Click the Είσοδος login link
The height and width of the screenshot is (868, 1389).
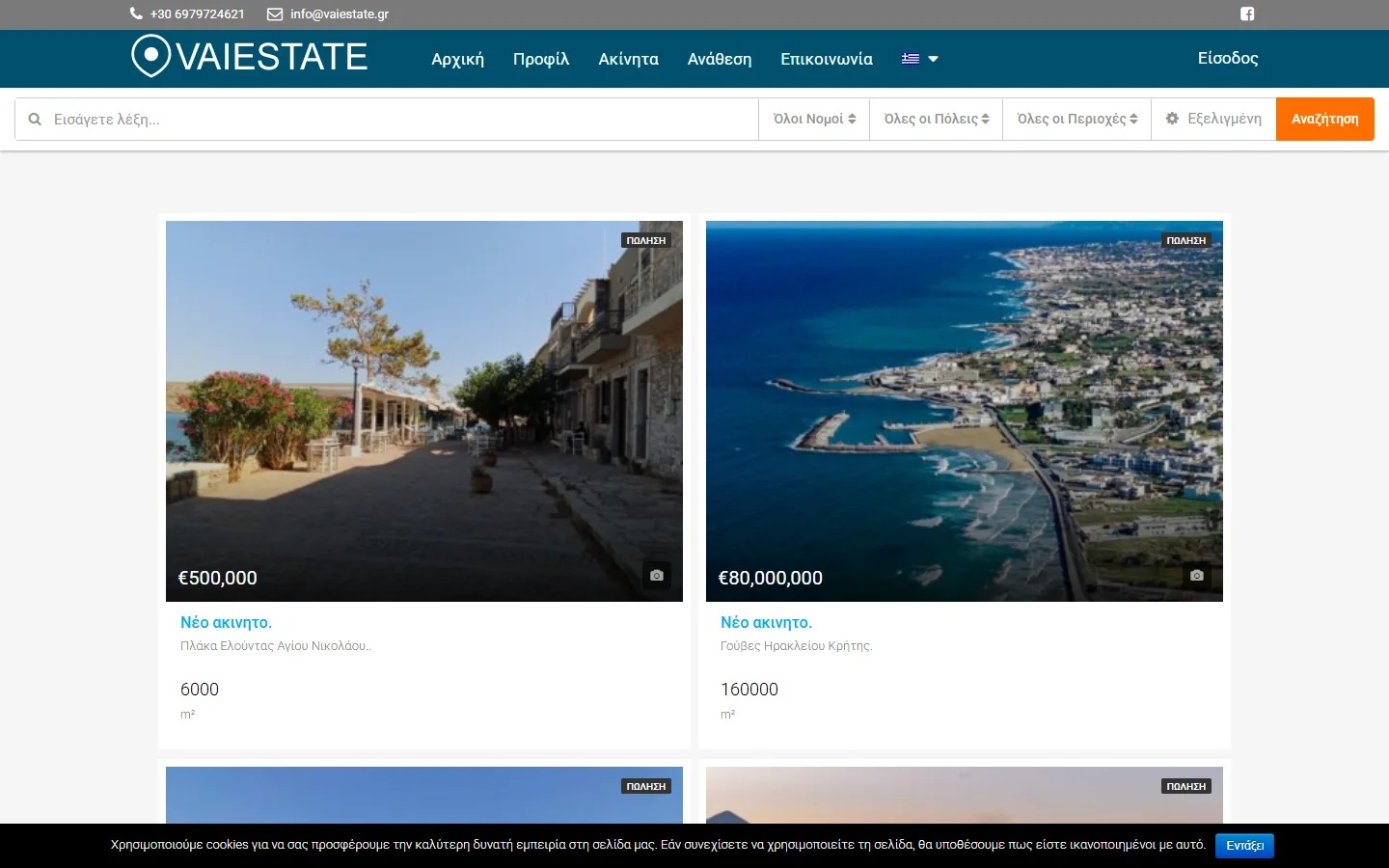coord(1228,58)
